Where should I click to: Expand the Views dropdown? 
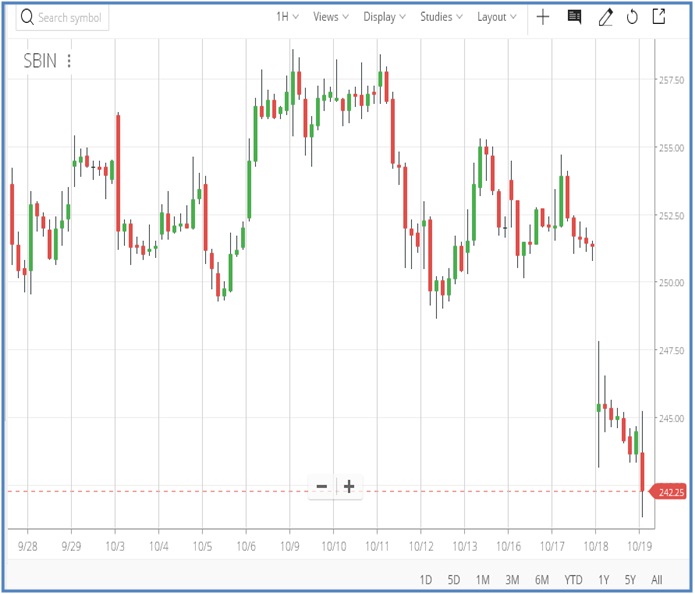(x=331, y=17)
